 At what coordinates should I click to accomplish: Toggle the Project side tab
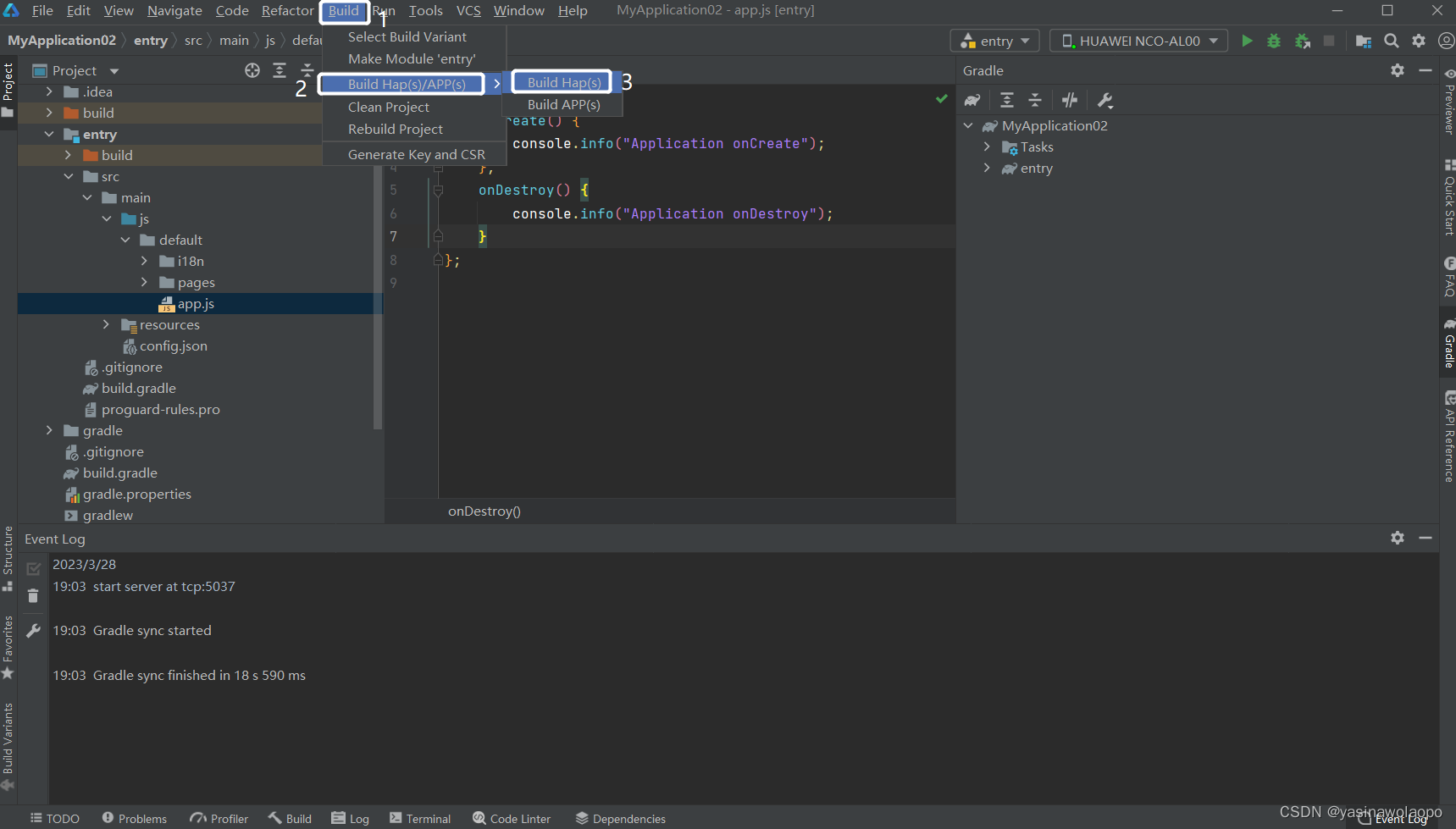tap(8, 90)
